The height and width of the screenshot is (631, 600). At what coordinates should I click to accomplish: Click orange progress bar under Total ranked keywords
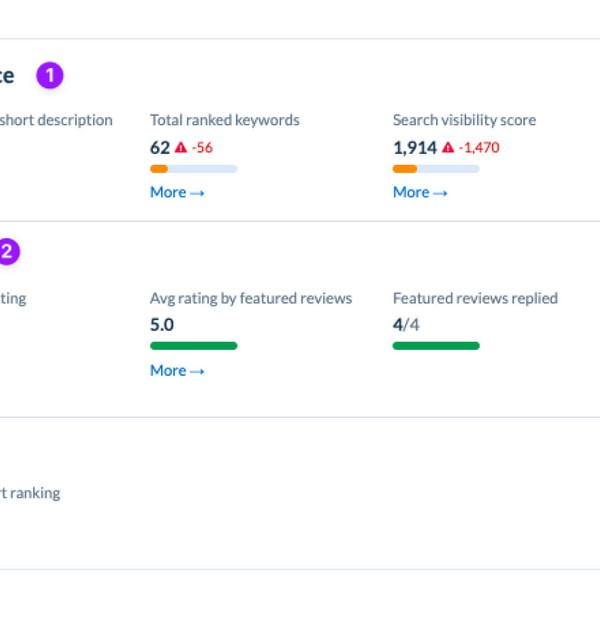click(x=159, y=169)
